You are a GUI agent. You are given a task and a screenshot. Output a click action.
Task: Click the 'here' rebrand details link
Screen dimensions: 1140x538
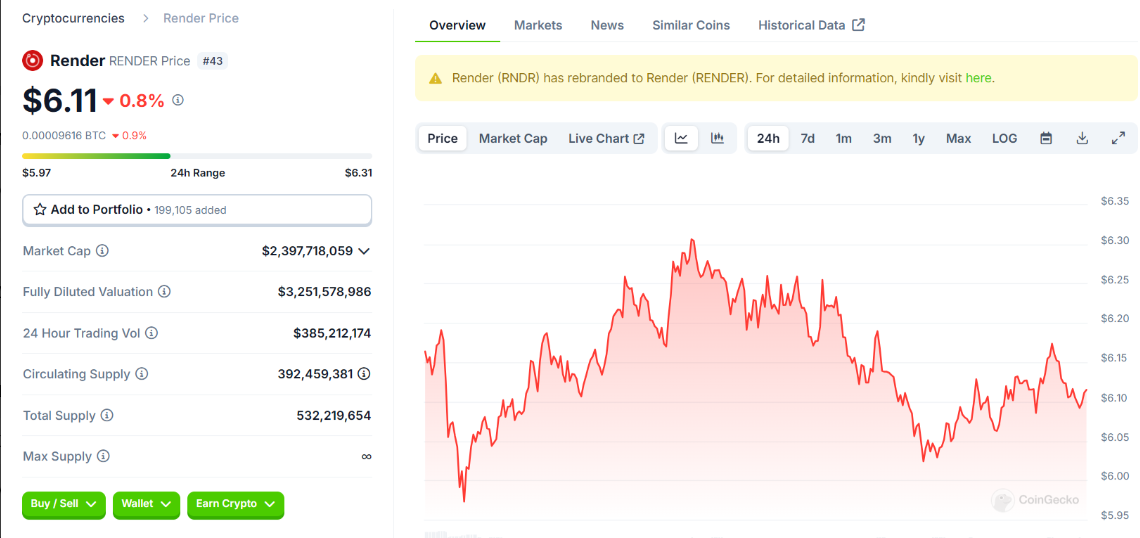(978, 78)
